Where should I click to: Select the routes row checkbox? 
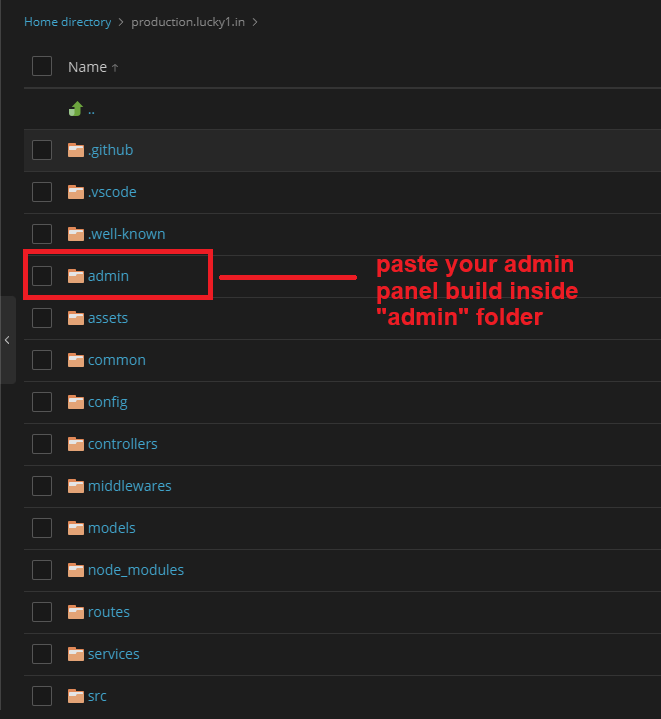(42, 612)
